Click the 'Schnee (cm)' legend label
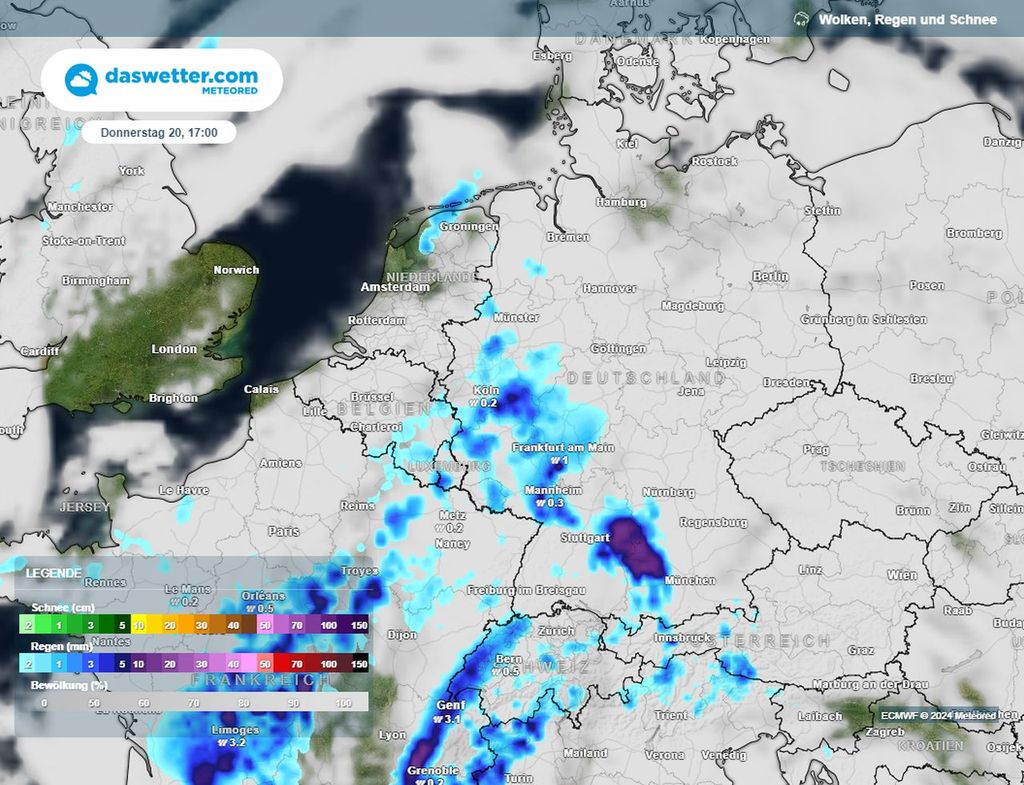 tap(63, 608)
